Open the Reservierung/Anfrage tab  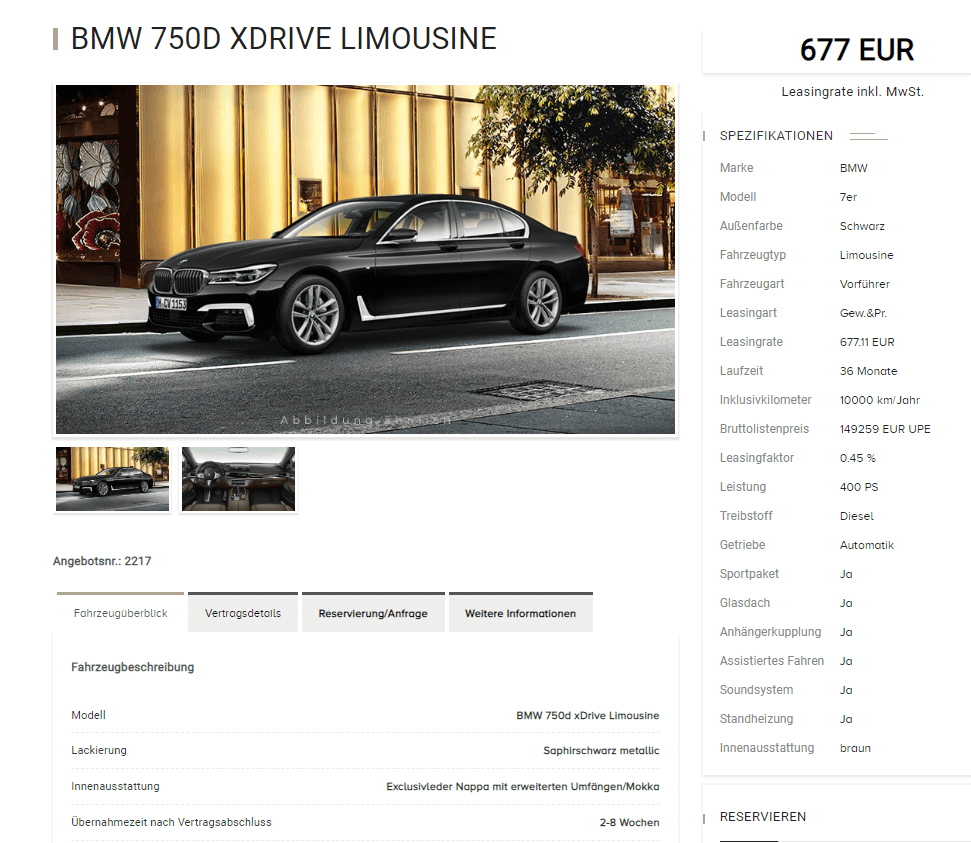[373, 613]
